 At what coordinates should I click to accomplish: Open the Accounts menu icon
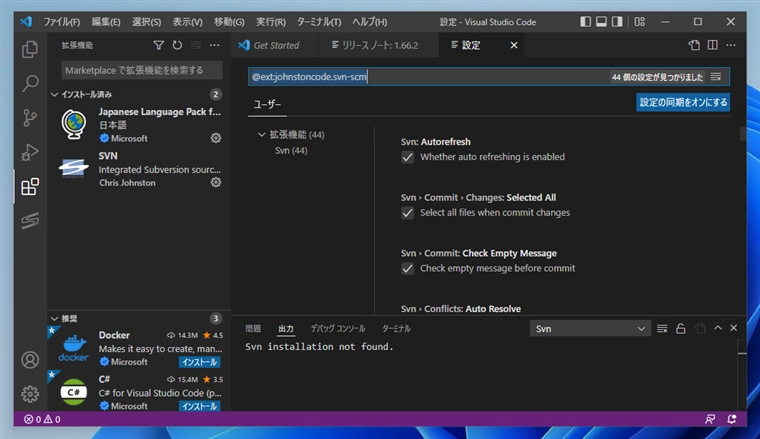coord(30,360)
